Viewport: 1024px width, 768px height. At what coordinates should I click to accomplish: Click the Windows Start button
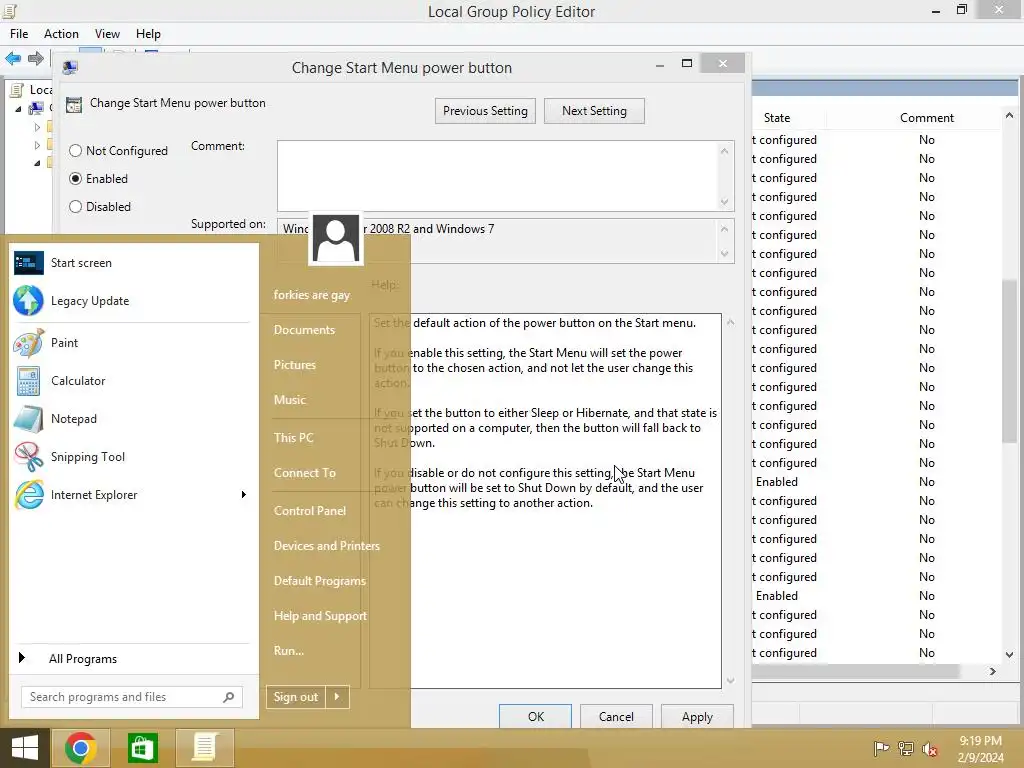[x=25, y=748]
